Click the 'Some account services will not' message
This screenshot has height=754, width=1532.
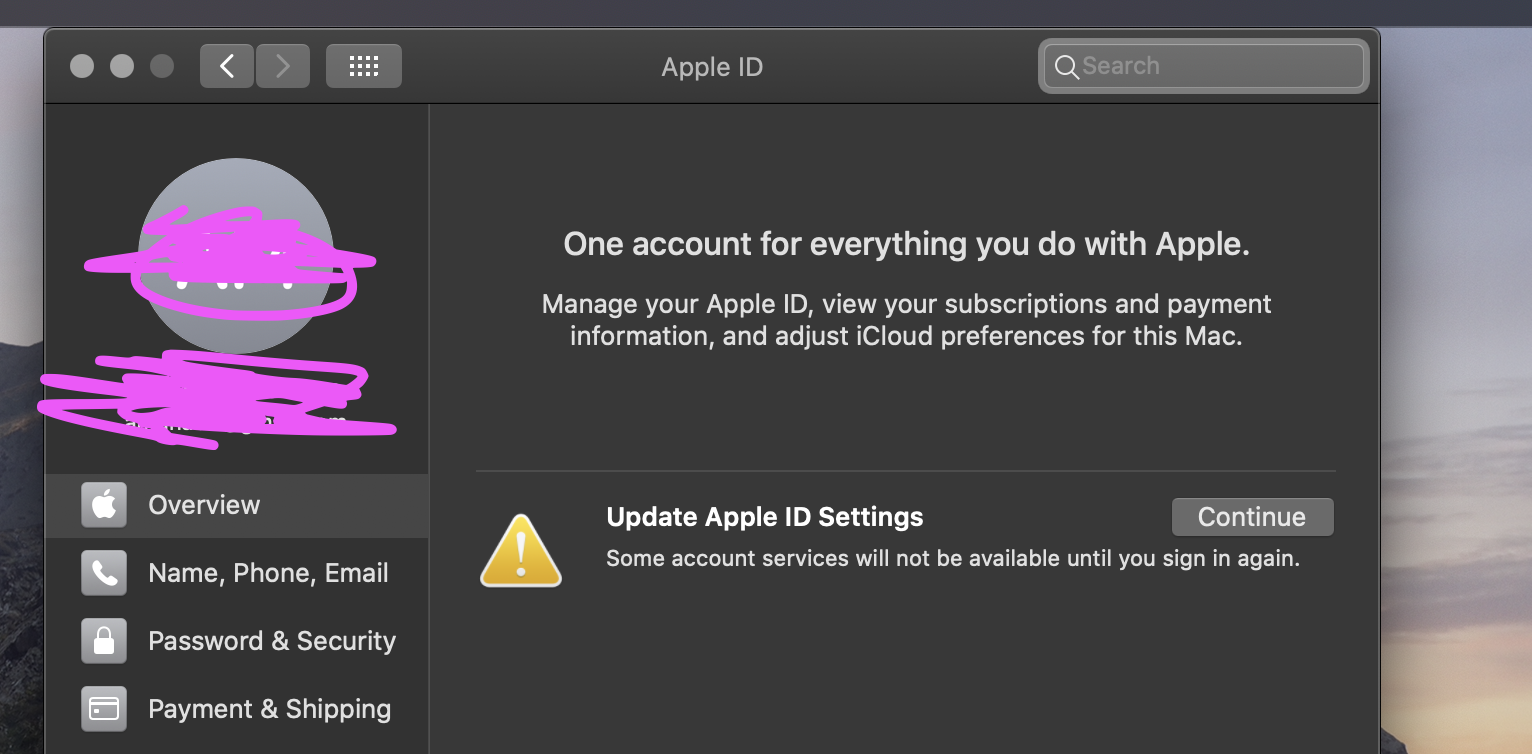click(953, 558)
